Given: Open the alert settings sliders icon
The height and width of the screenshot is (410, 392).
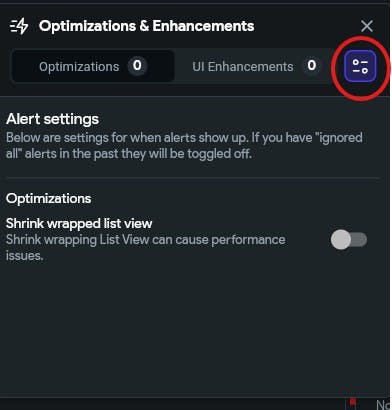Looking at the screenshot, I should (360, 66).
